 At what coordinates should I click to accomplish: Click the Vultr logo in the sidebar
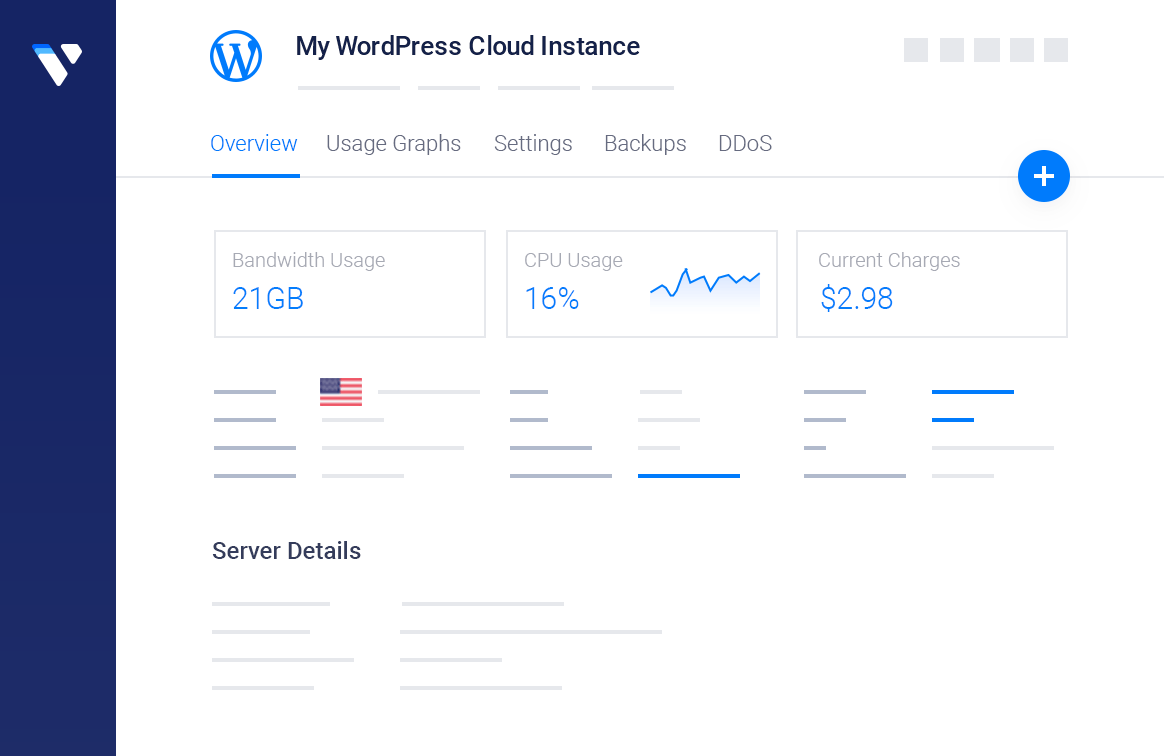(x=57, y=63)
